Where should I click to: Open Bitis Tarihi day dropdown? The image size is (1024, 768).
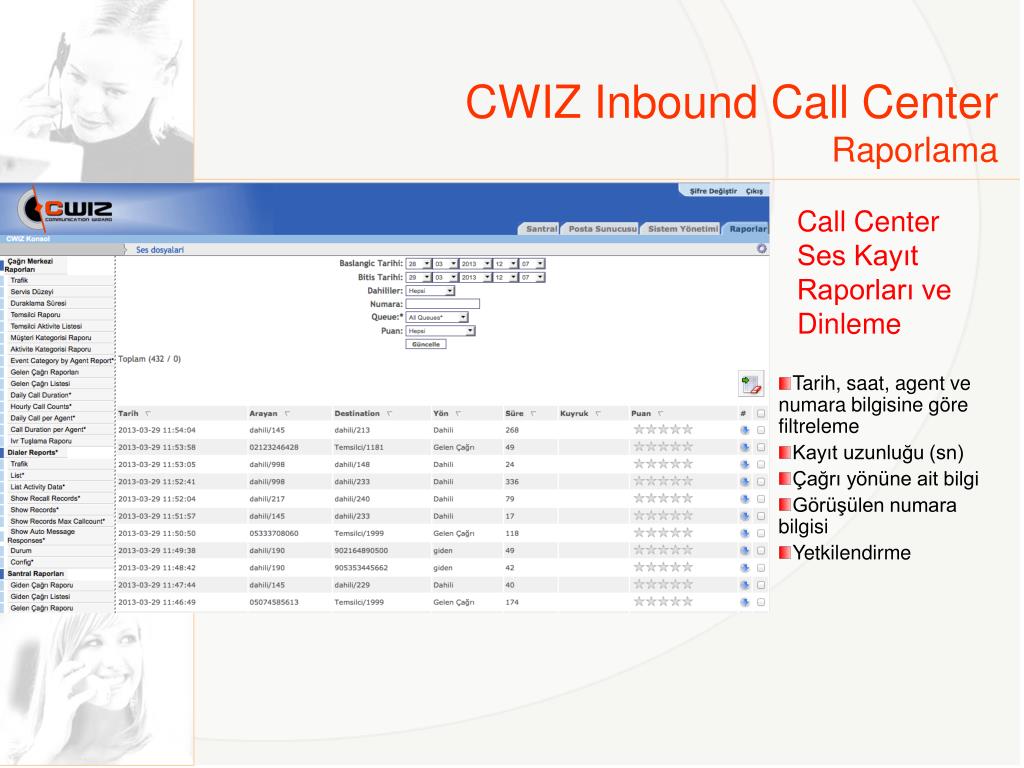(x=419, y=278)
